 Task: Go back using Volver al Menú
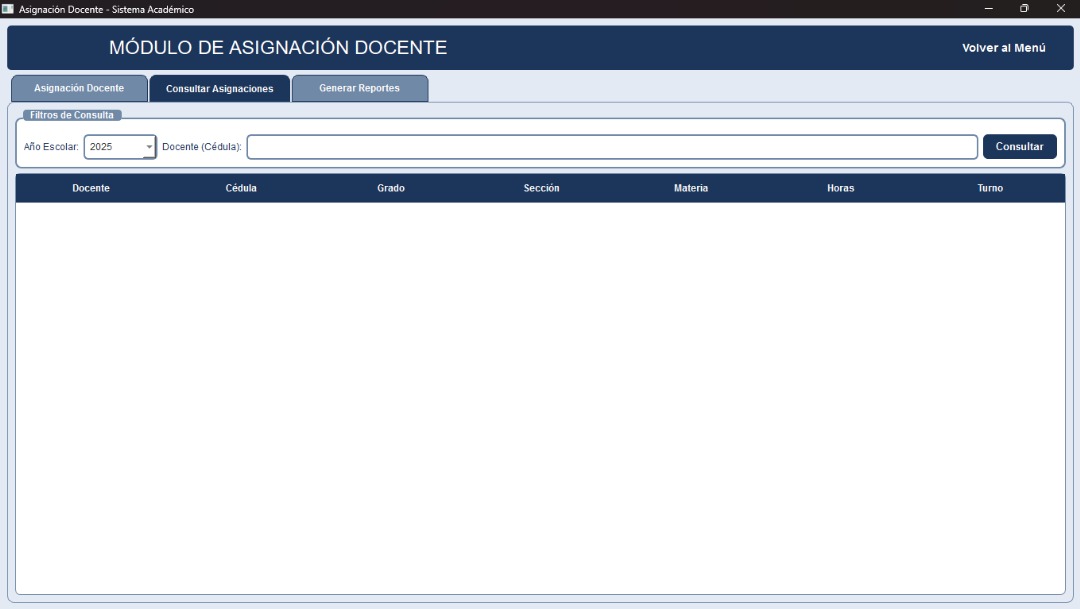tap(1003, 48)
